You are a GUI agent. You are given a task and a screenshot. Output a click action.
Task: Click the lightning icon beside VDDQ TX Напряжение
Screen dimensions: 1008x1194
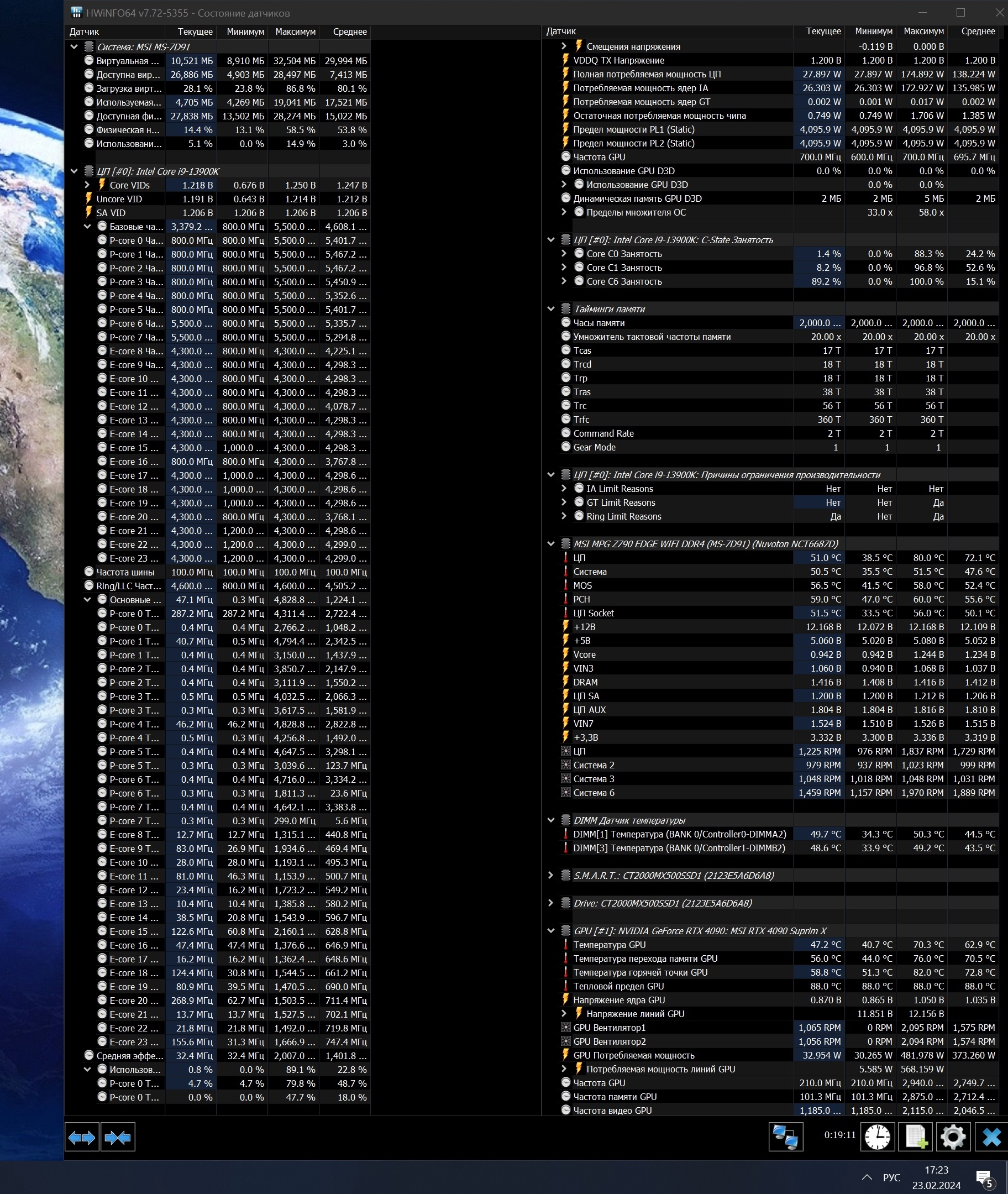tap(566, 60)
